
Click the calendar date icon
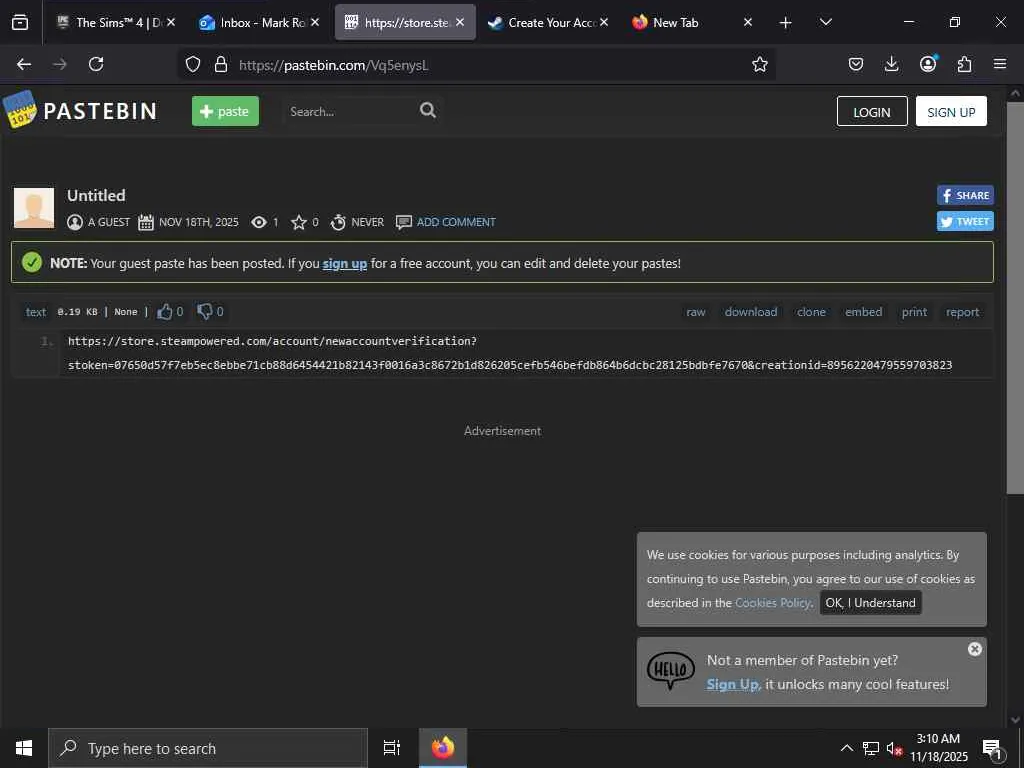(x=146, y=223)
